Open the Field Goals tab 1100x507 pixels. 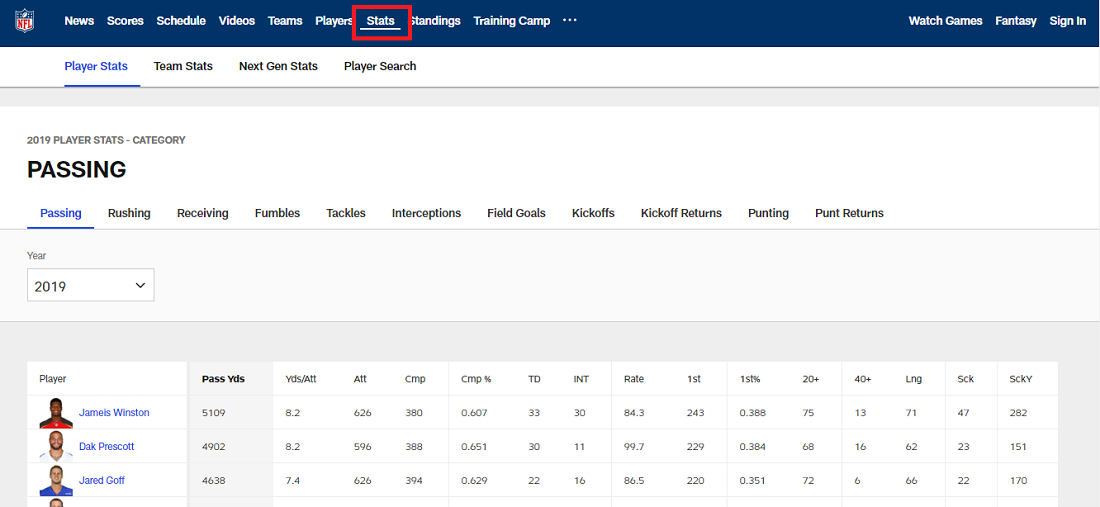coord(516,213)
